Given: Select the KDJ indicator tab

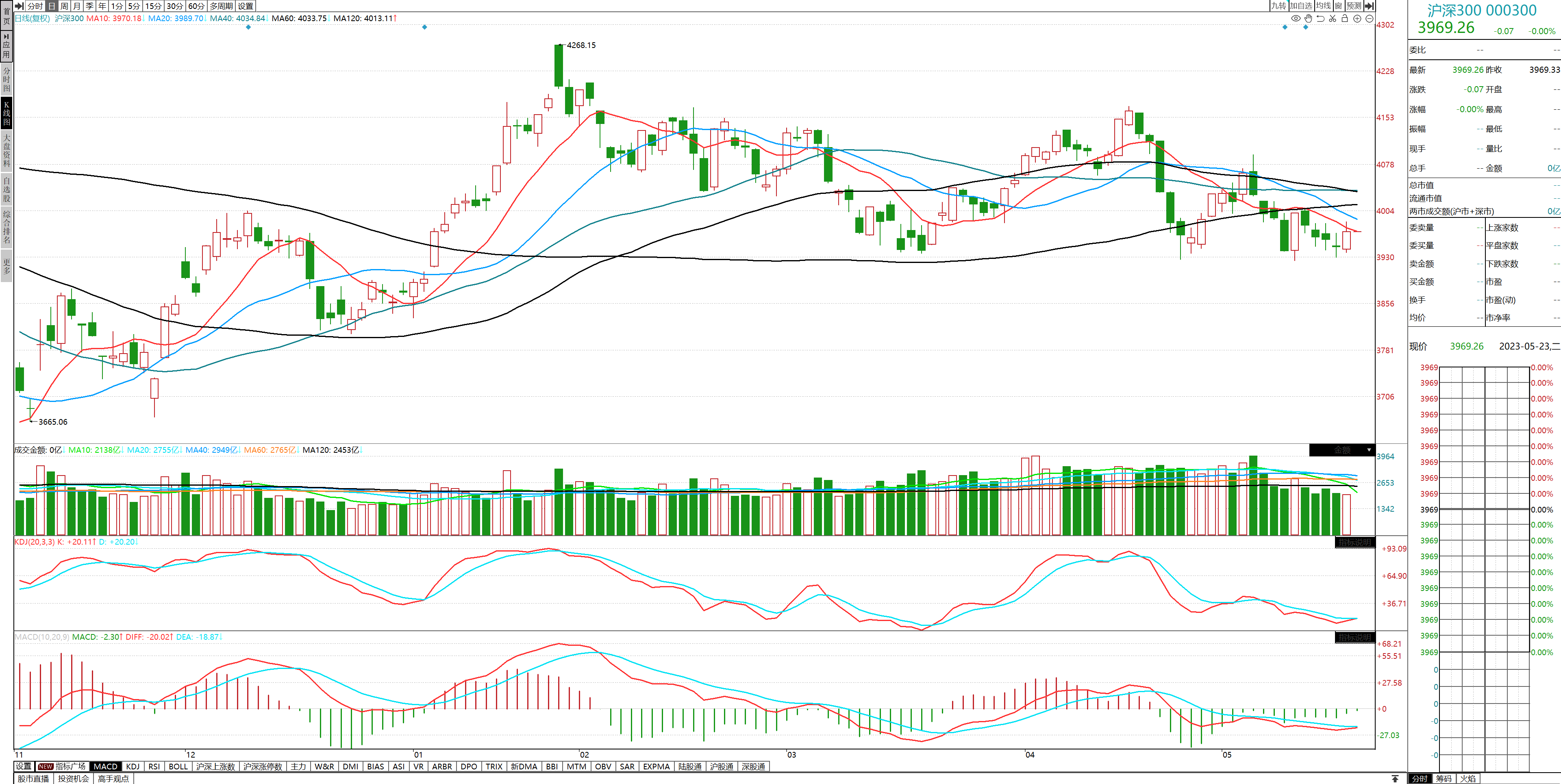Looking at the screenshot, I should click(133, 767).
